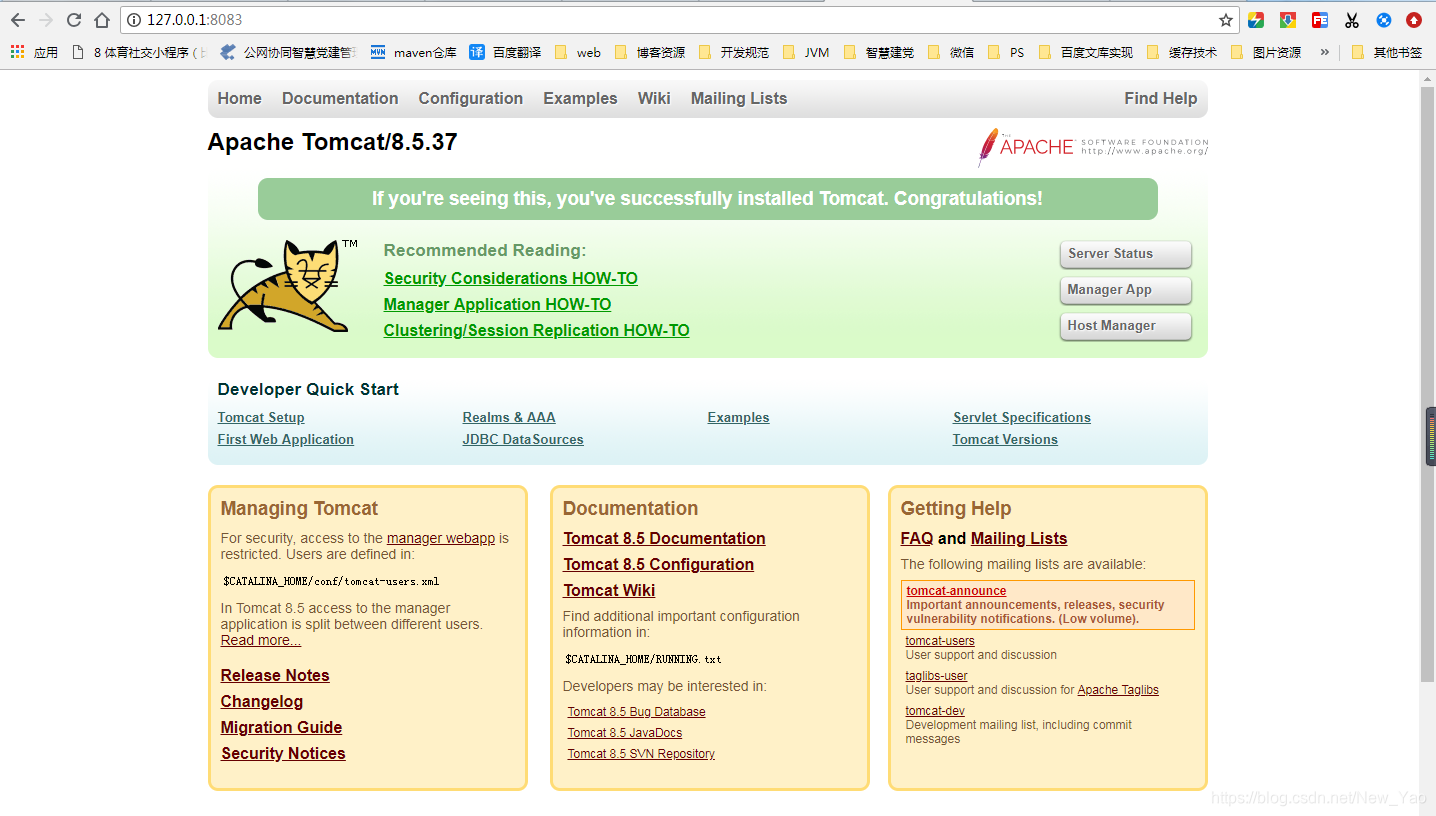This screenshot has width=1436, height=816.
Task: Open the web bookmarks folder
Action: (577, 52)
